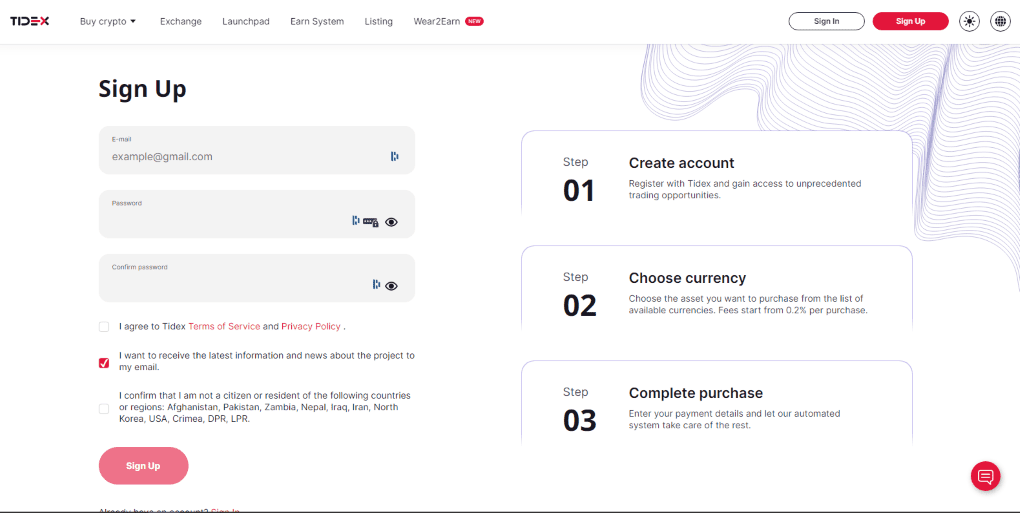Show the Password field contents
Viewport: 1020px width, 513px height.
click(391, 222)
